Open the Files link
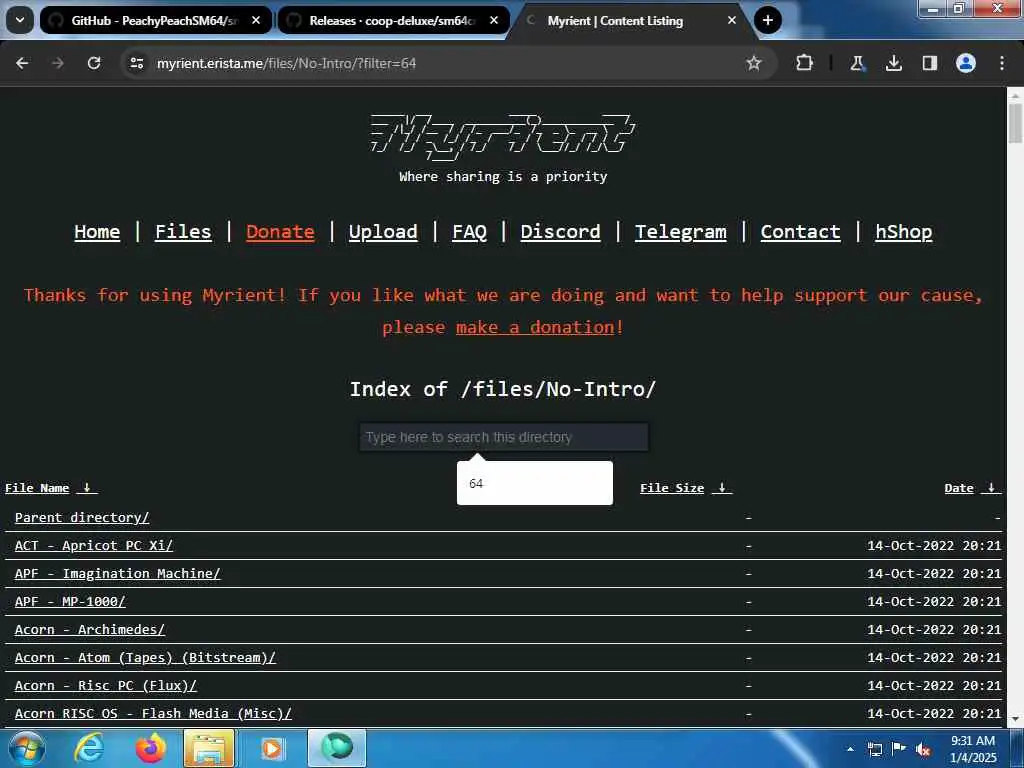This screenshot has width=1024, height=768. click(x=183, y=232)
